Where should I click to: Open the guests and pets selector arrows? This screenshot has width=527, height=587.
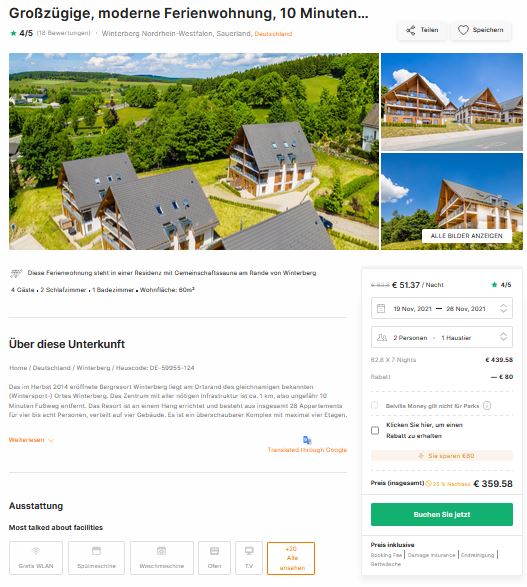[x=503, y=337]
